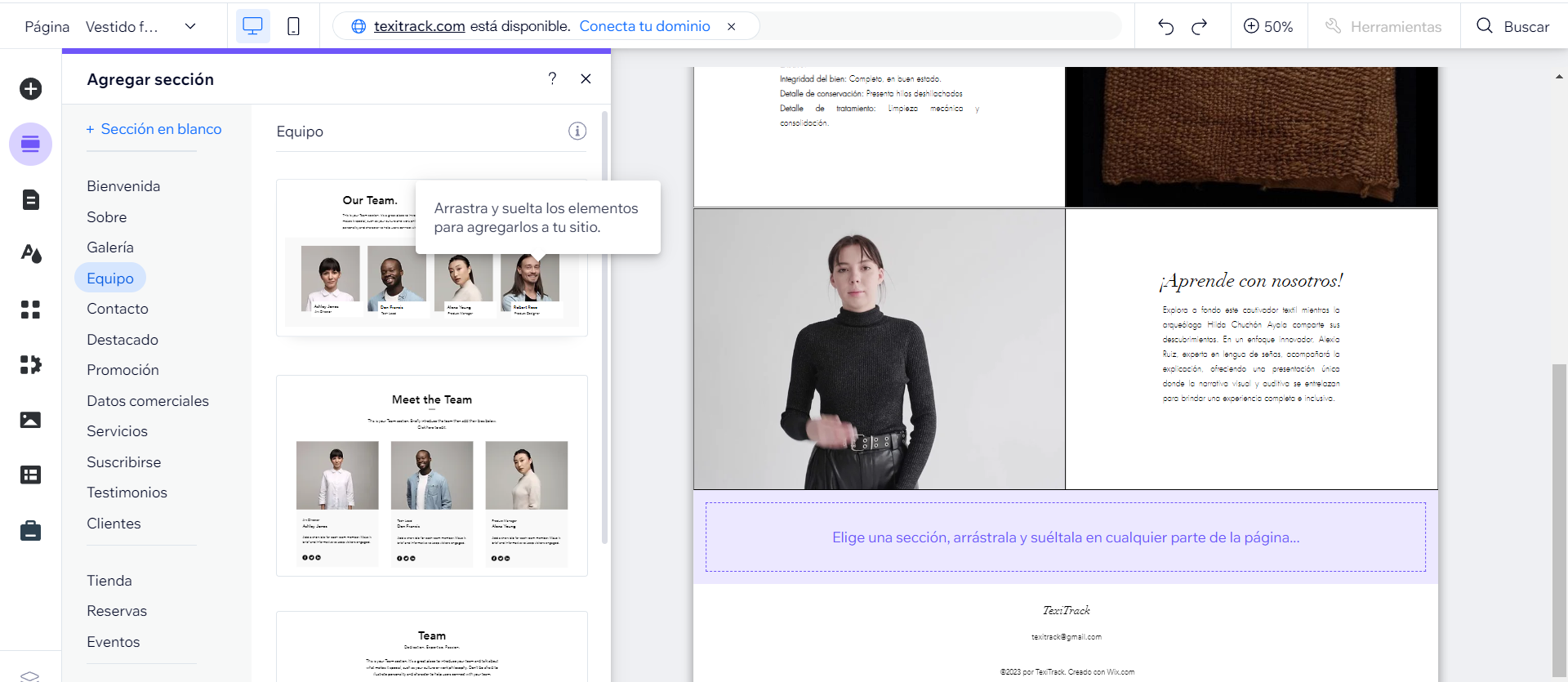Close the Agregar sección panel
The width and height of the screenshot is (1568, 682).
[x=586, y=78]
